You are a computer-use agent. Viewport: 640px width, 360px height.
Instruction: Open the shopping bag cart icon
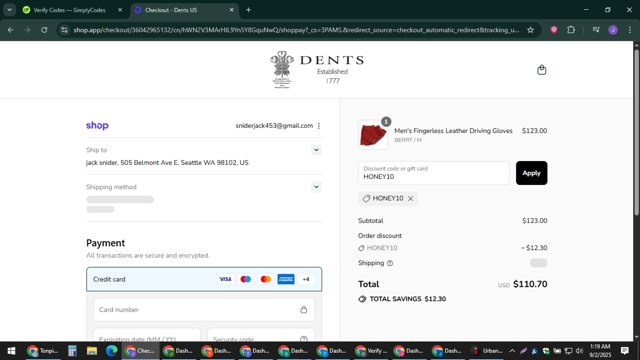(541, 70)
